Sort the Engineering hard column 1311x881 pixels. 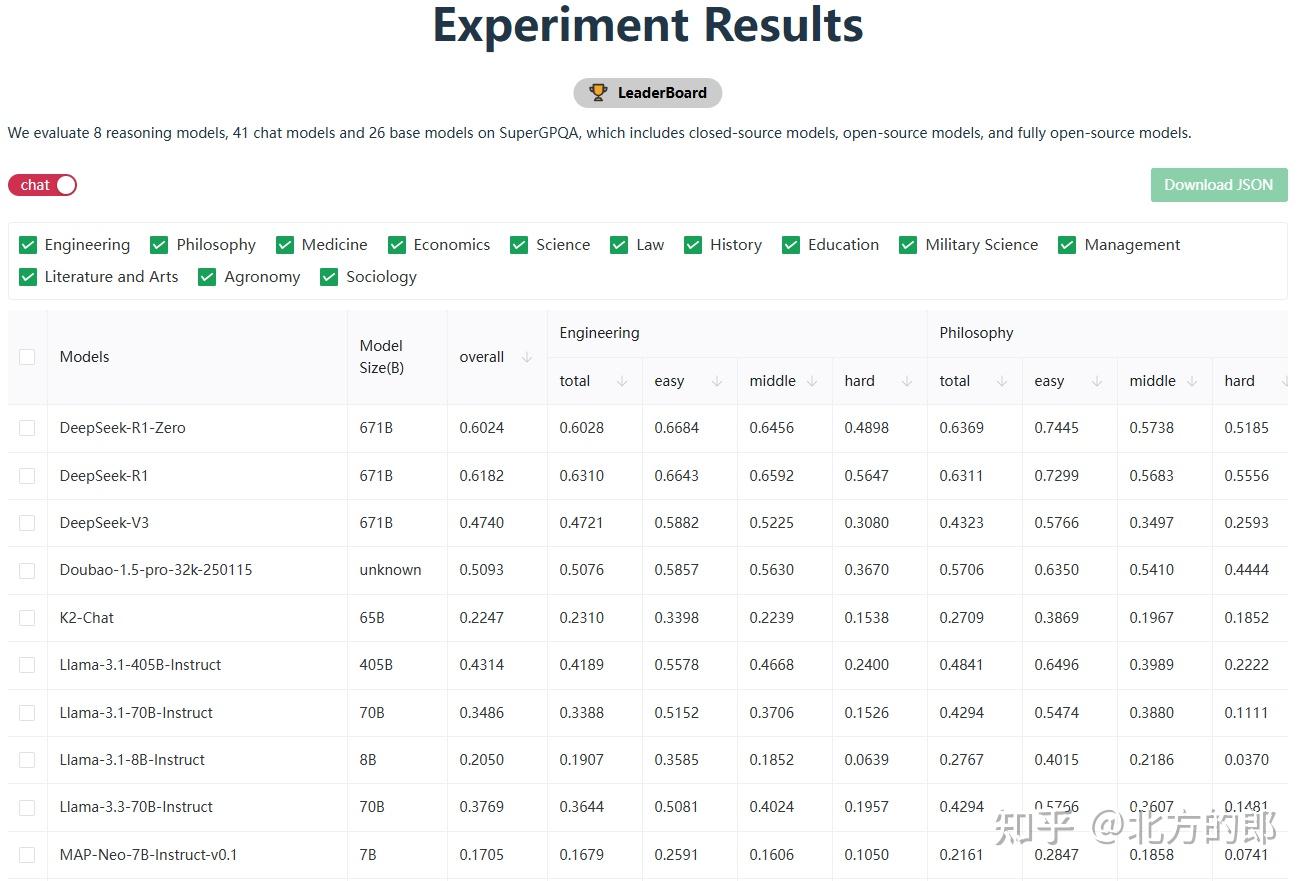click(x=906, y=381)
